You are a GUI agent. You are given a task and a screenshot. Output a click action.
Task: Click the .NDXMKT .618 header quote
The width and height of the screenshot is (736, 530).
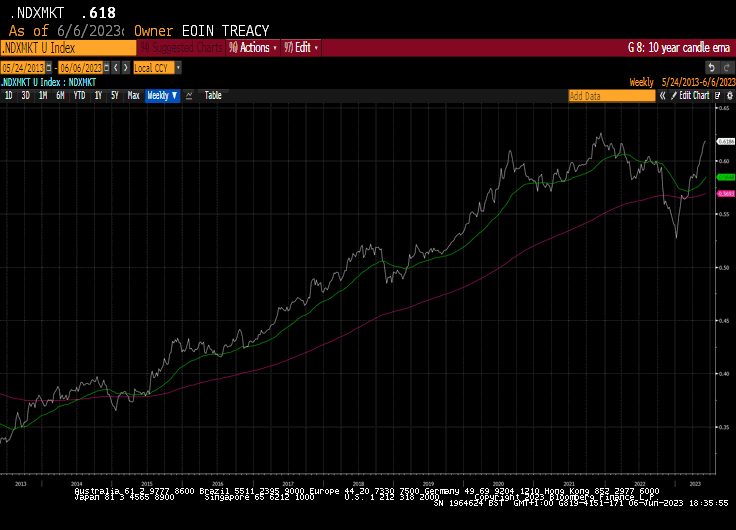point(63,13)
